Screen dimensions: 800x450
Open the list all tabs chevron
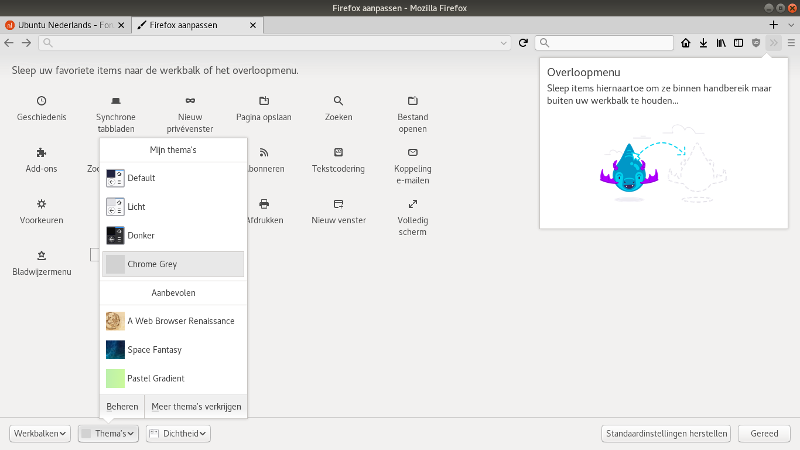pyautogui.click(x=791, y=24)
